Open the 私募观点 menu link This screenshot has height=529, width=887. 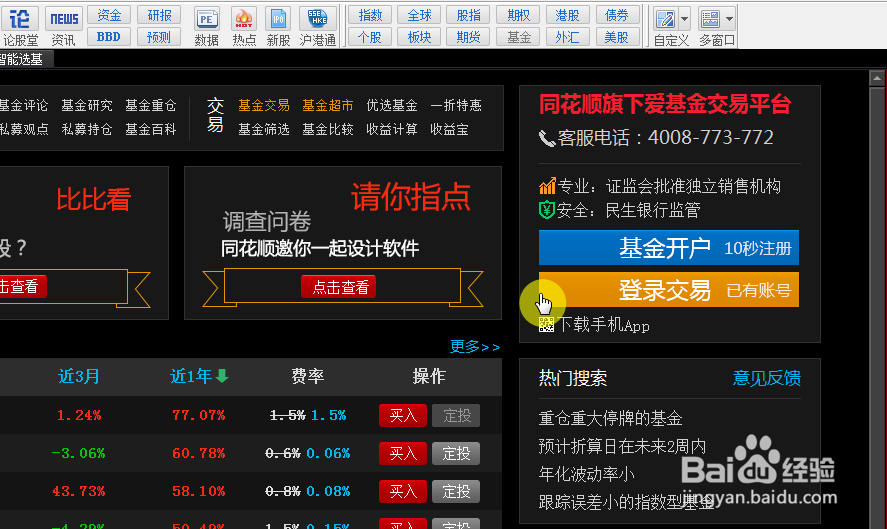click(24, 129)
